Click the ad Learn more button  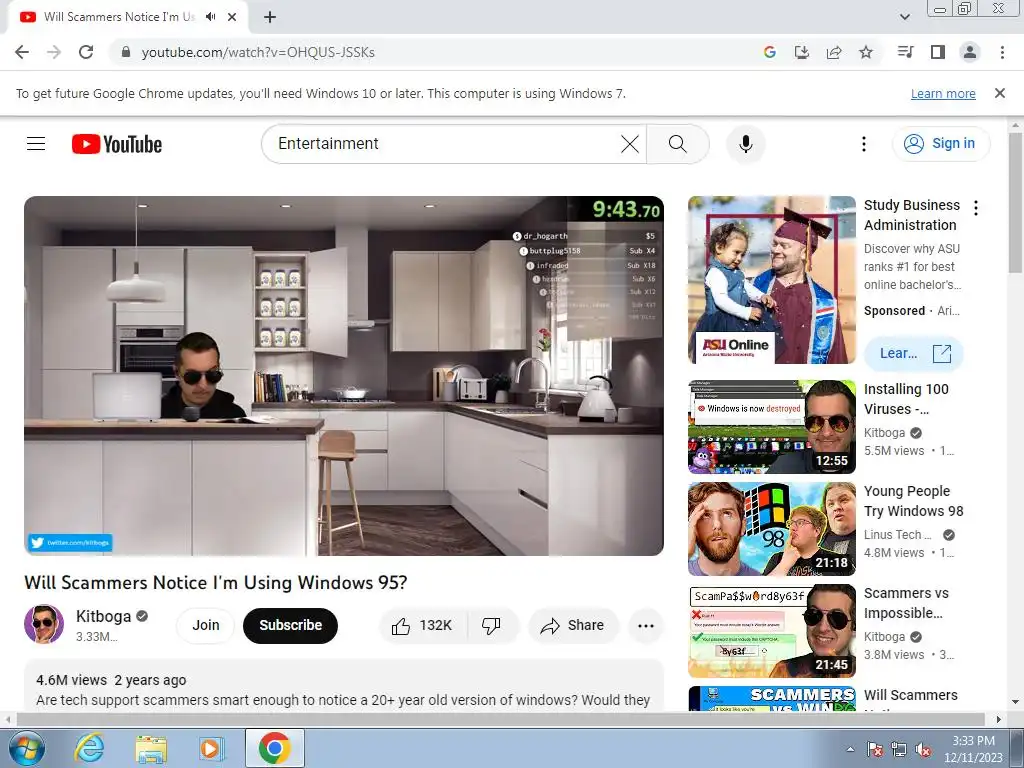click(914, 353)
